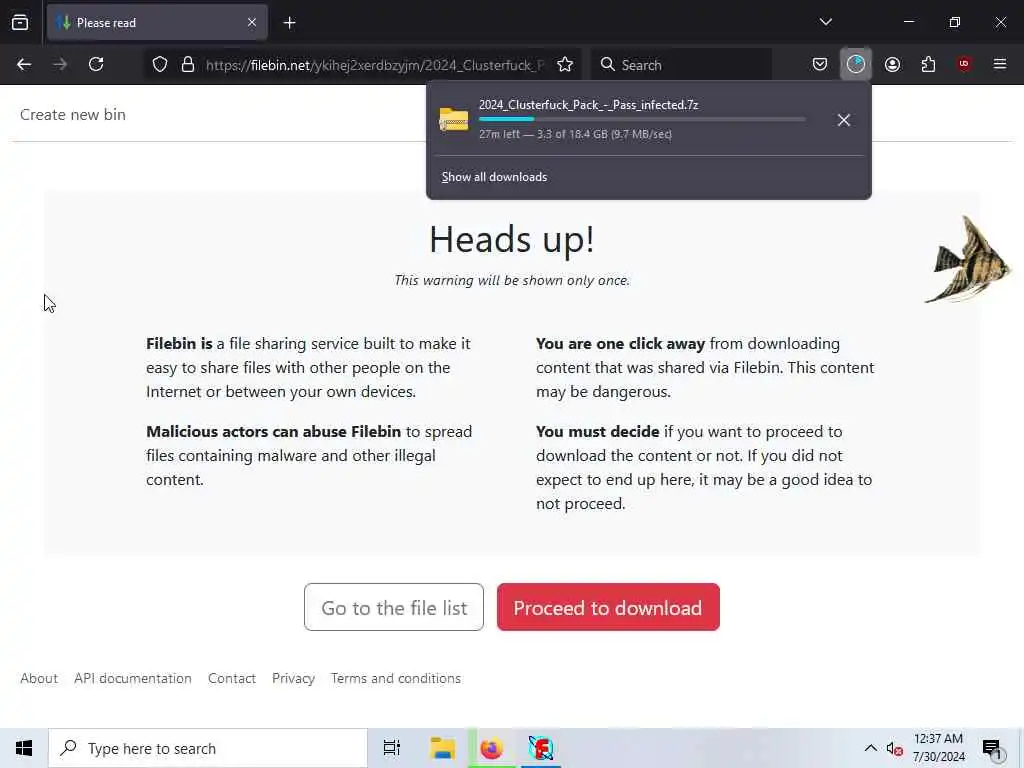Click 'Proceed to download' red button
This screenshot has height=768, width=1024.
point(608,607)
